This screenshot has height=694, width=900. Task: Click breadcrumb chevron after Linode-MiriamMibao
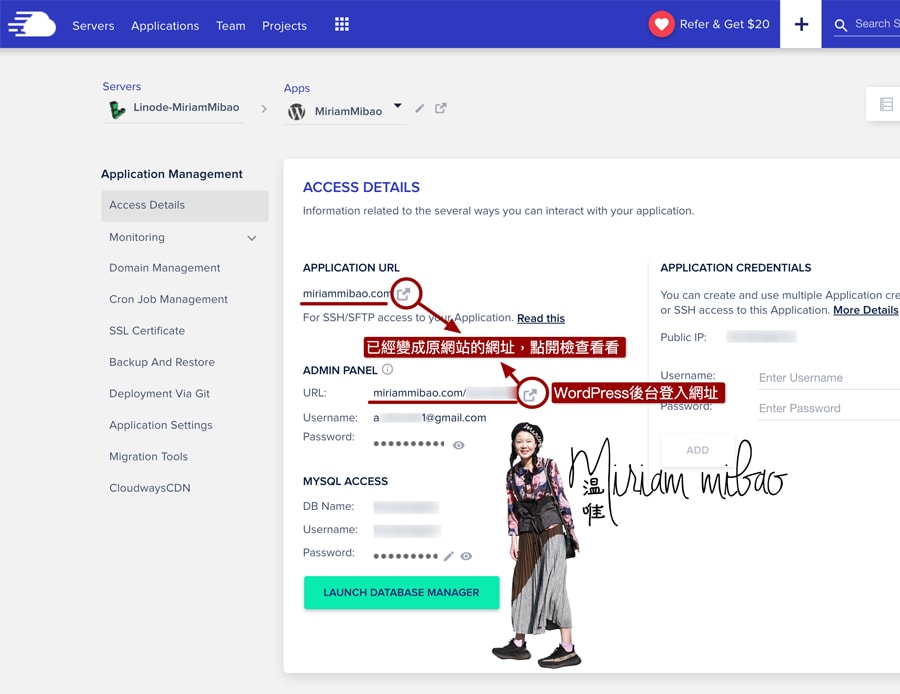click(x=263, y=108)
